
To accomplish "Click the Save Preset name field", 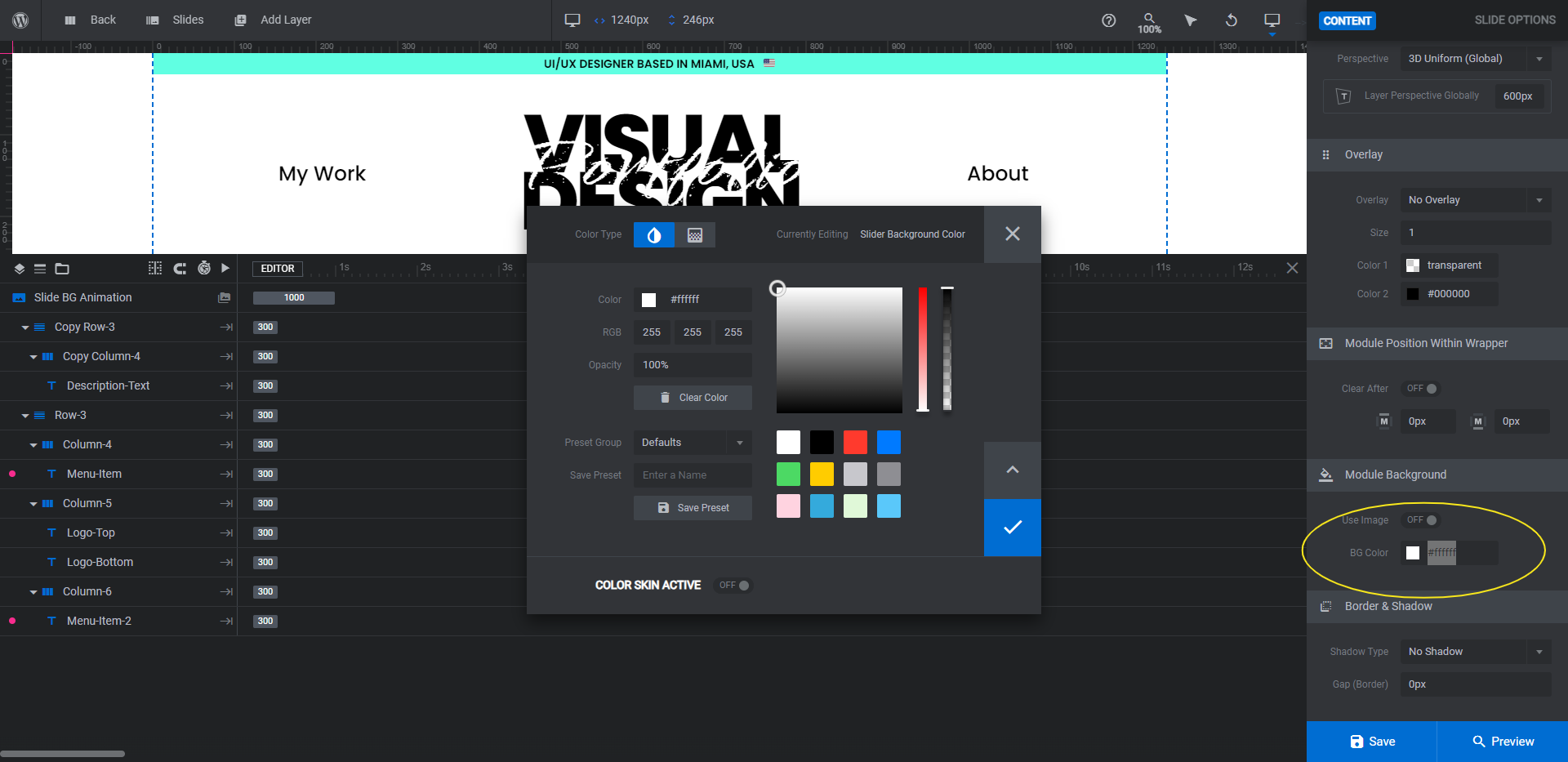I will coord(693,475).
